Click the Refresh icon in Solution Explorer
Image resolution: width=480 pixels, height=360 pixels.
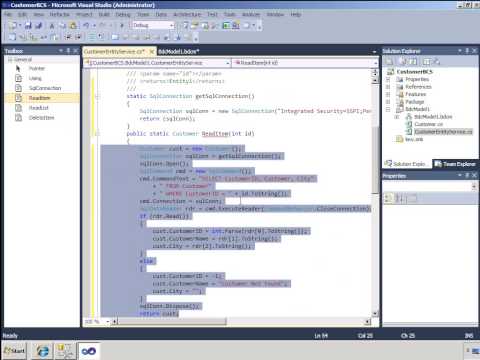[413, 61]
